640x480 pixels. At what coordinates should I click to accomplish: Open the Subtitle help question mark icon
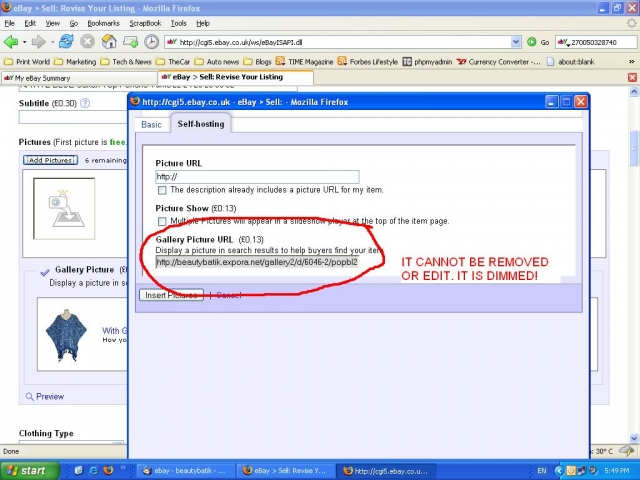(x=84, y=102)
